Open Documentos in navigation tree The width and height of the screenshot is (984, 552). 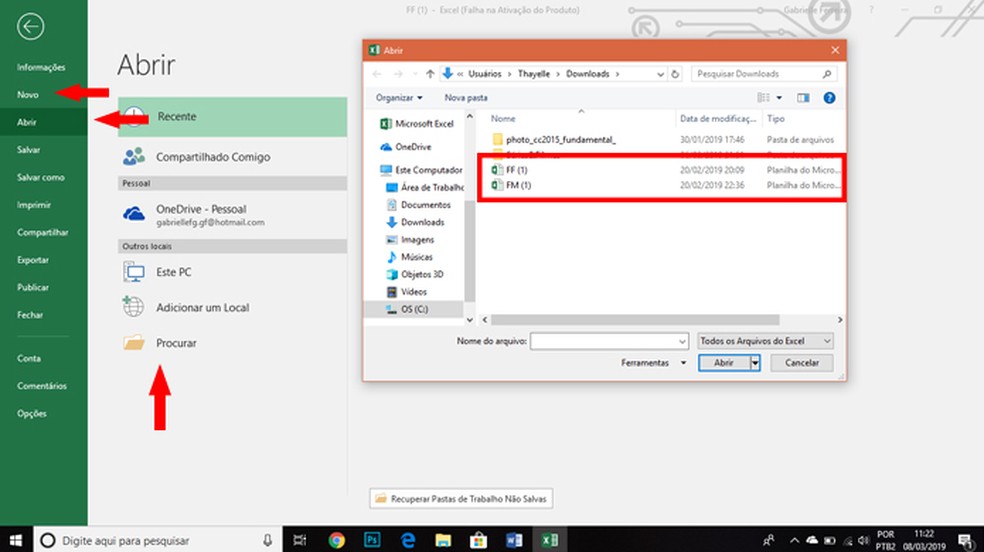click(x=419, y=205)
